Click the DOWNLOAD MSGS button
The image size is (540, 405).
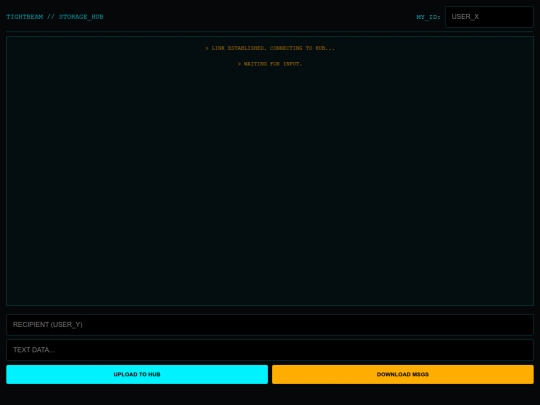click(403, 374)
